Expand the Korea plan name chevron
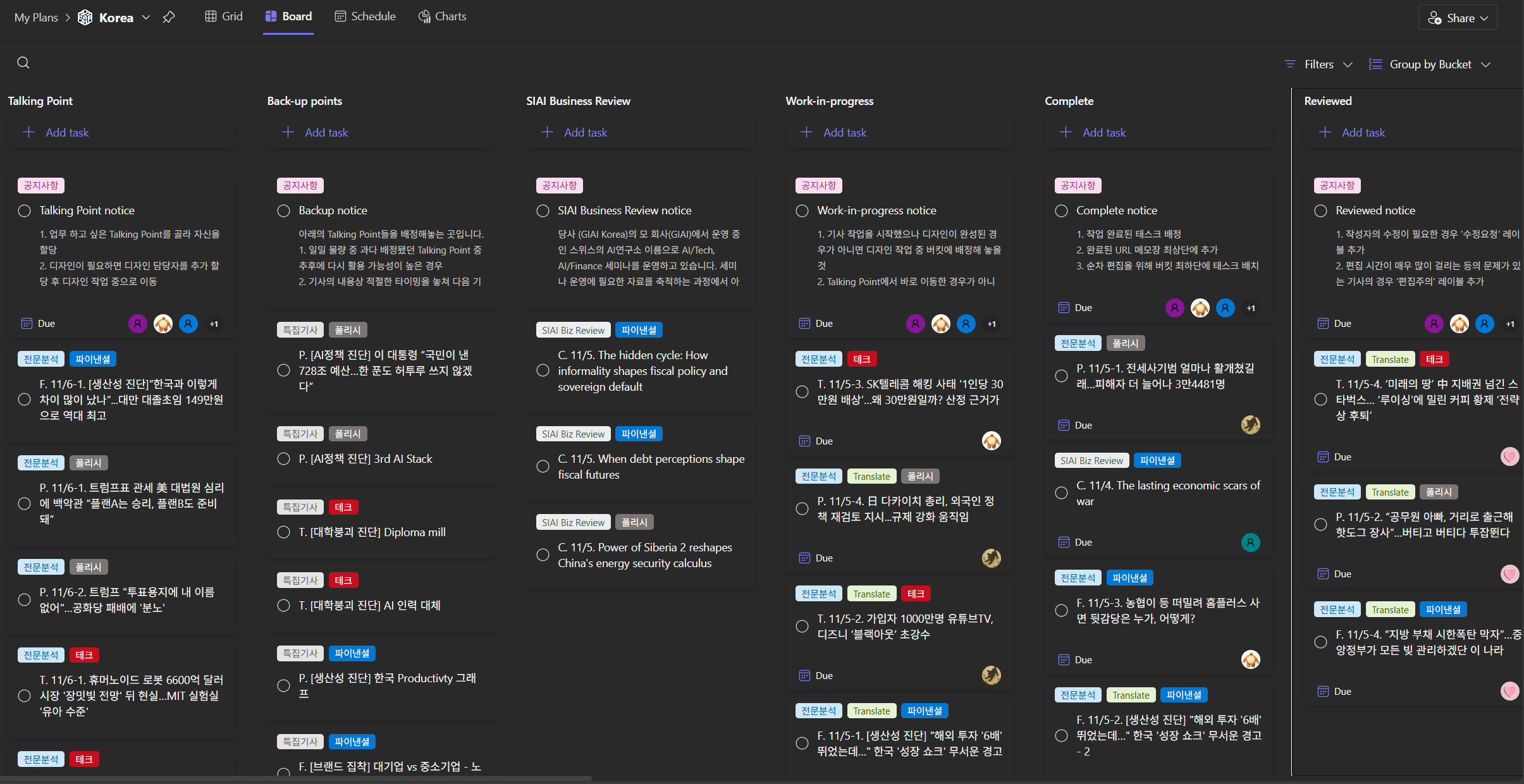The width and height of the screenshot is (1524, 784). click(x=146, y=17)
